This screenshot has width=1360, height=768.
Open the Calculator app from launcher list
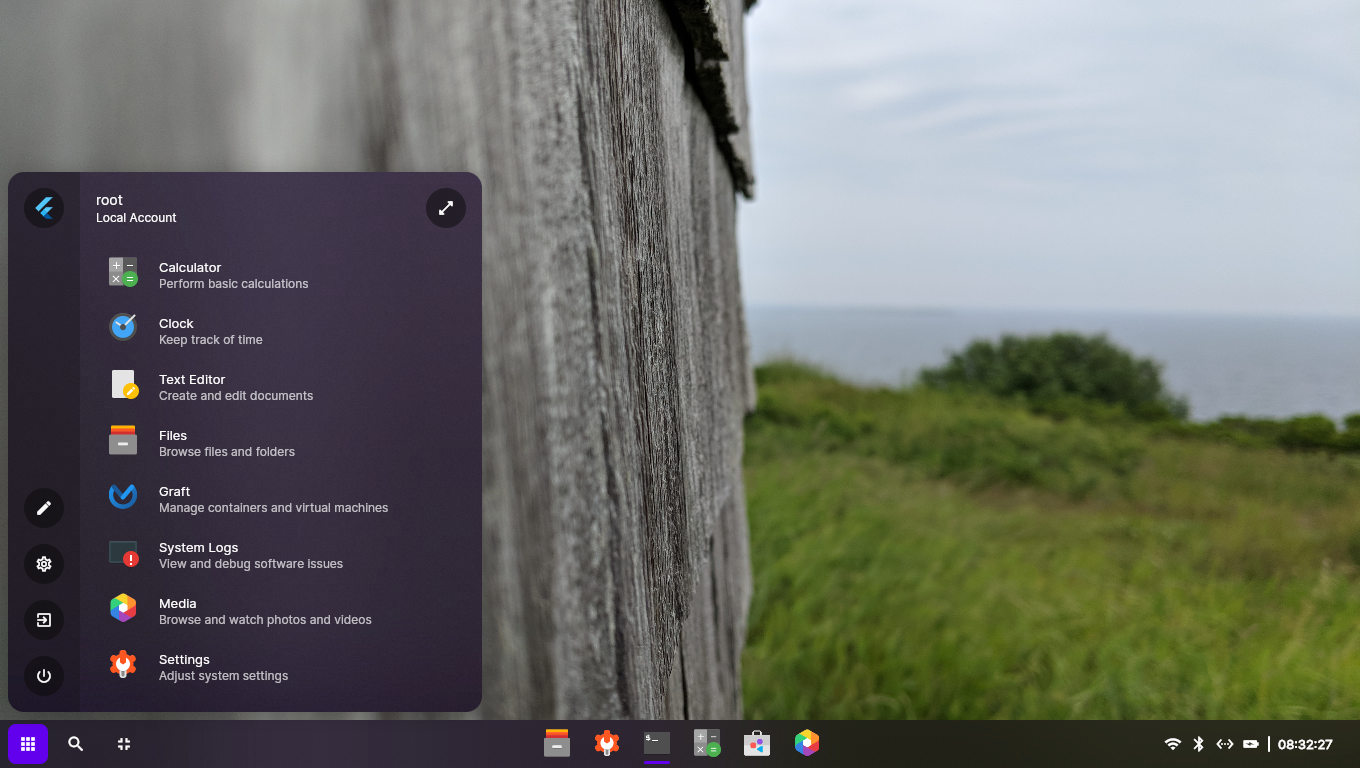tap(190, 275)
